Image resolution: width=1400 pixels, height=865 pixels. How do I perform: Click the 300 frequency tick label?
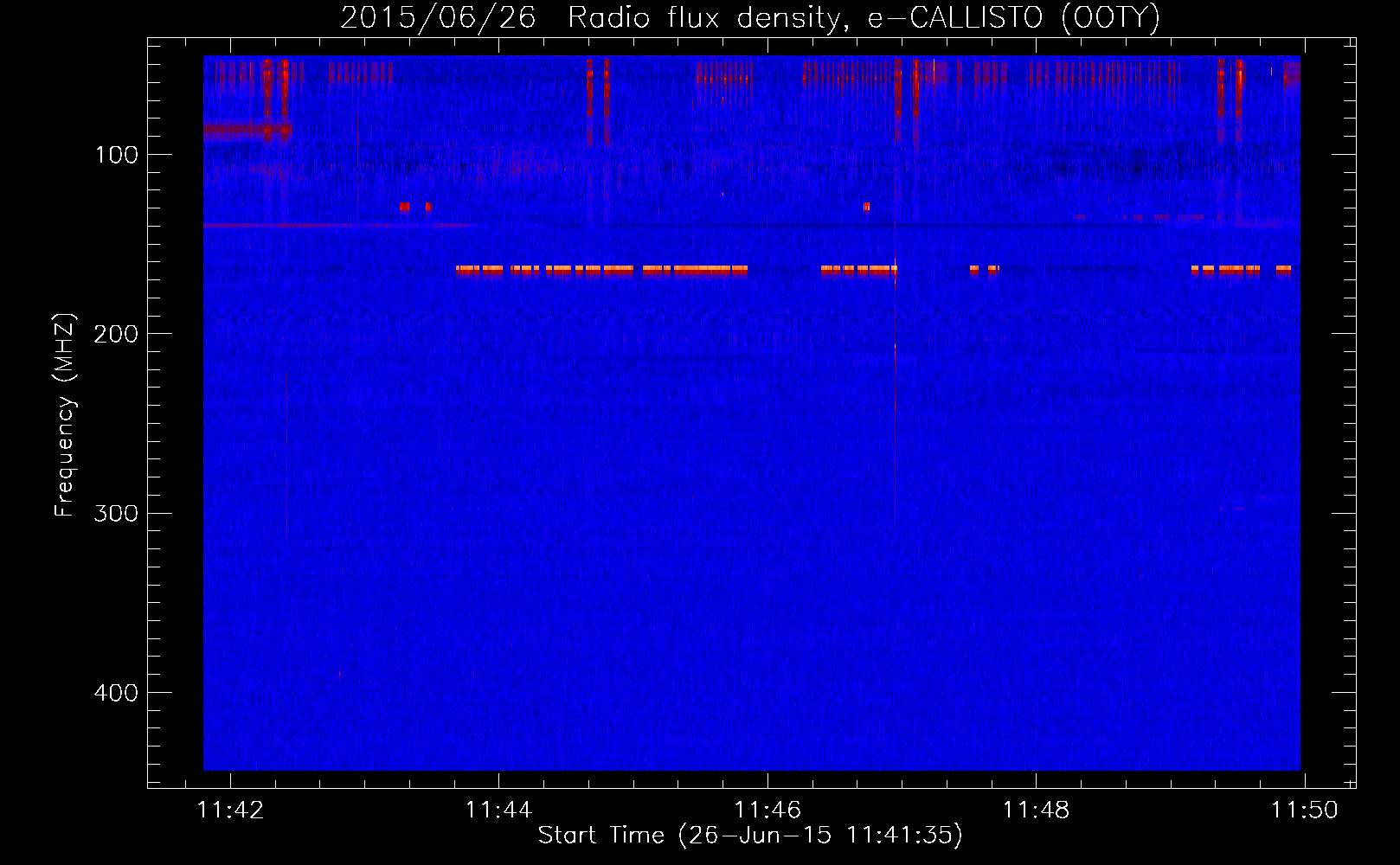(115, 513)
